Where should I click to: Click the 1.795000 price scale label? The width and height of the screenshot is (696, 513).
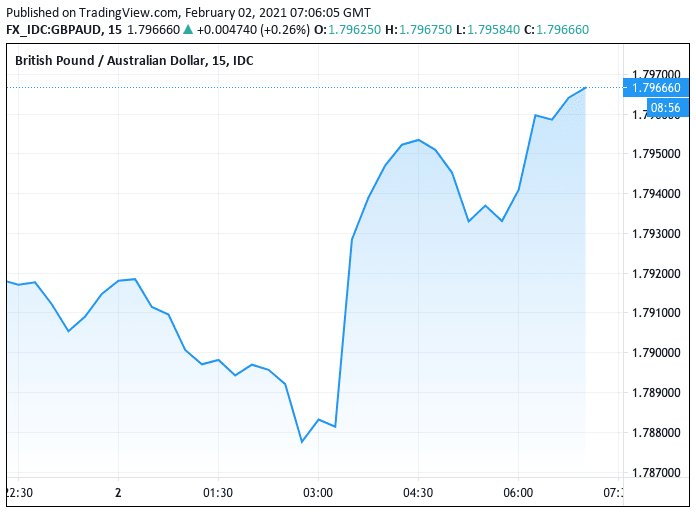[x=658, y=154]
